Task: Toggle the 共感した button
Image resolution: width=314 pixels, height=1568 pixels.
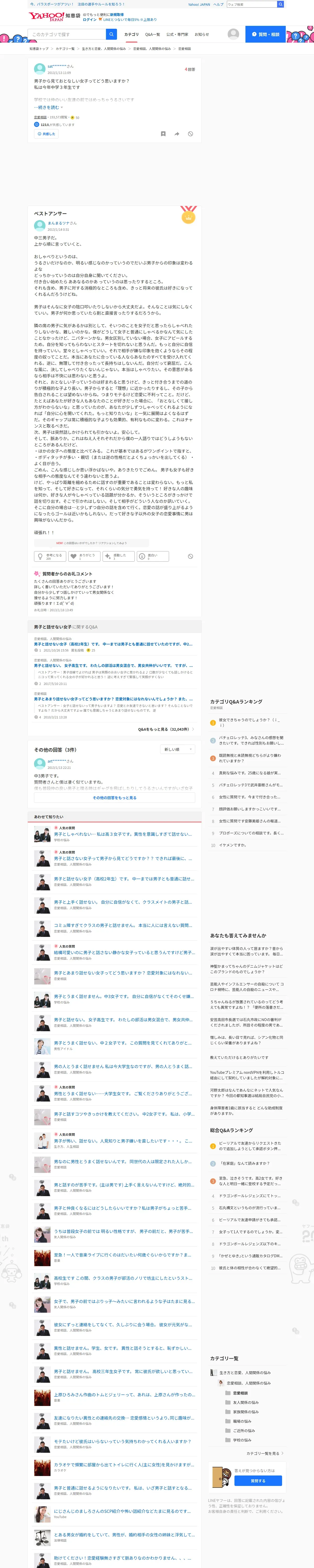Action: click(x=46, y=134)
